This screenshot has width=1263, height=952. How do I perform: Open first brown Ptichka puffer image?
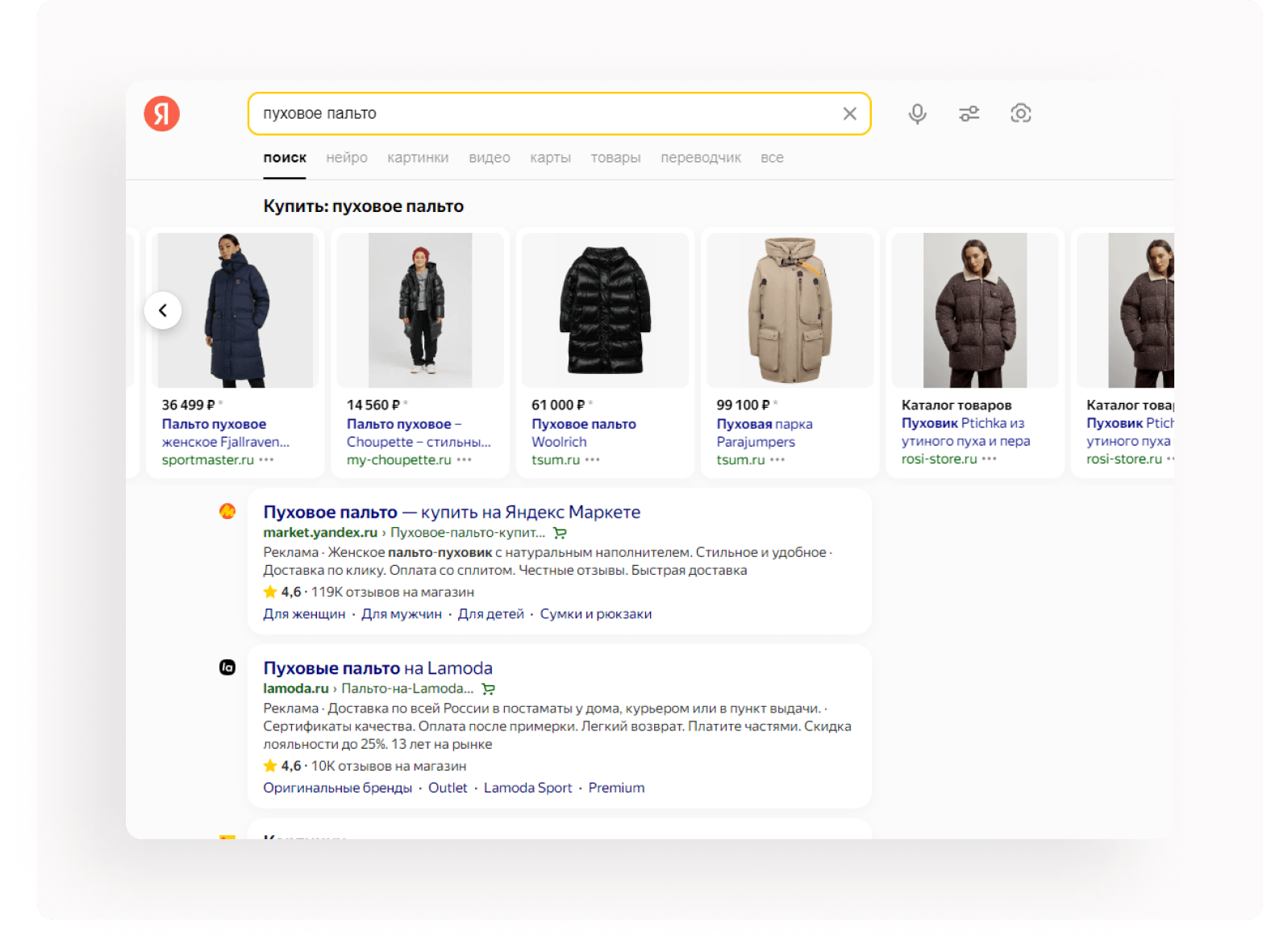point(975,310)
